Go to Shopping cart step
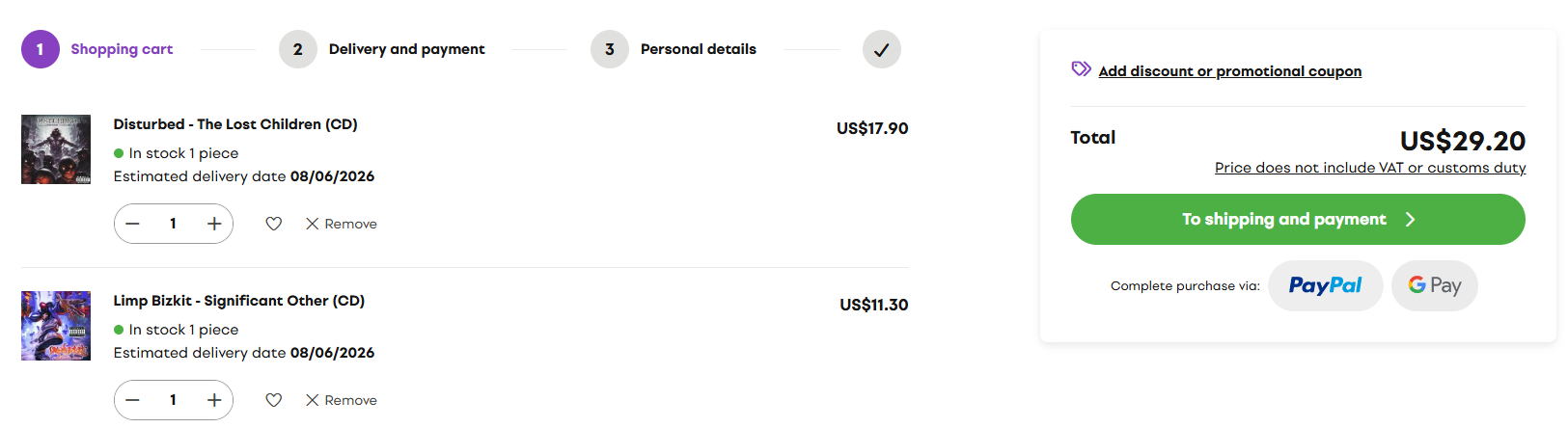Screen dimensions: 1568x428 97,49
